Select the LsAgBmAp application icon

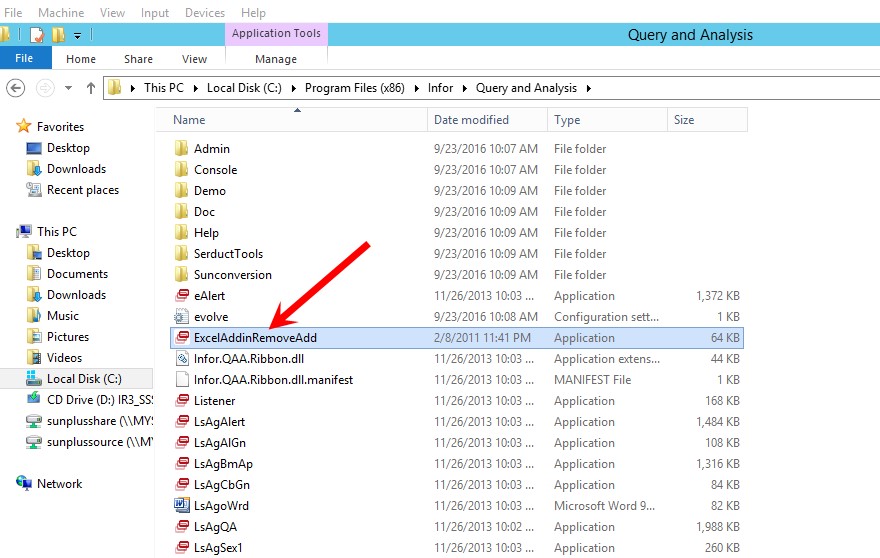[x=182, y=464]
